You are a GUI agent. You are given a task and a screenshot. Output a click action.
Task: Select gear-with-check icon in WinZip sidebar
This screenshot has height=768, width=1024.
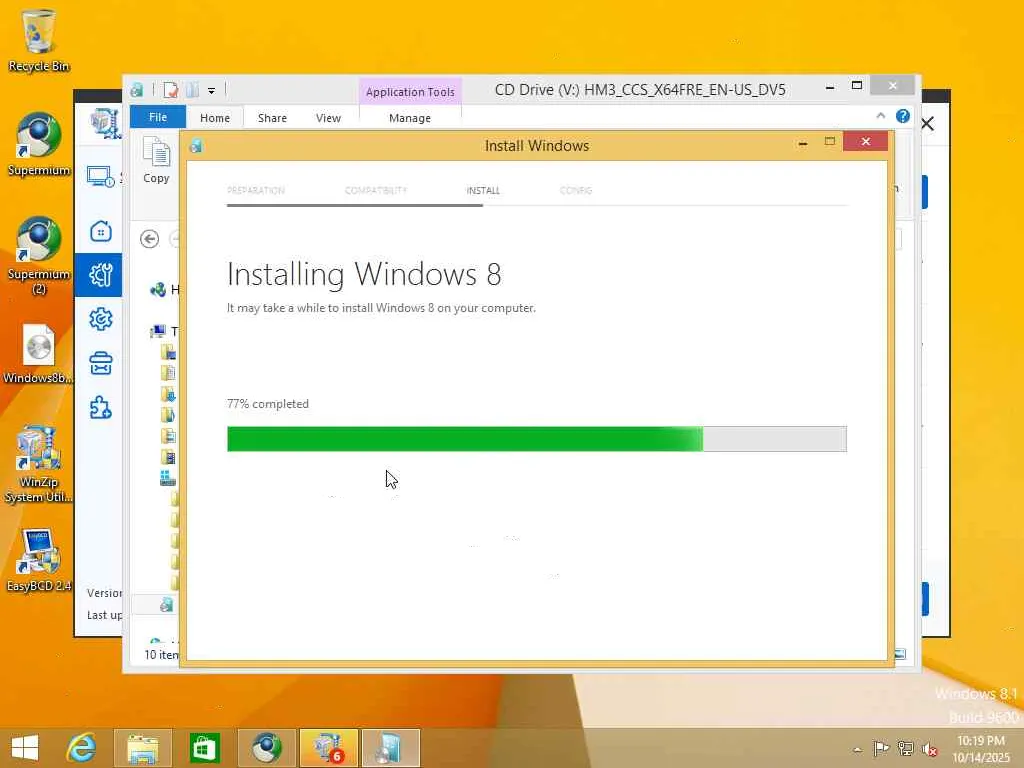[101, 319]
